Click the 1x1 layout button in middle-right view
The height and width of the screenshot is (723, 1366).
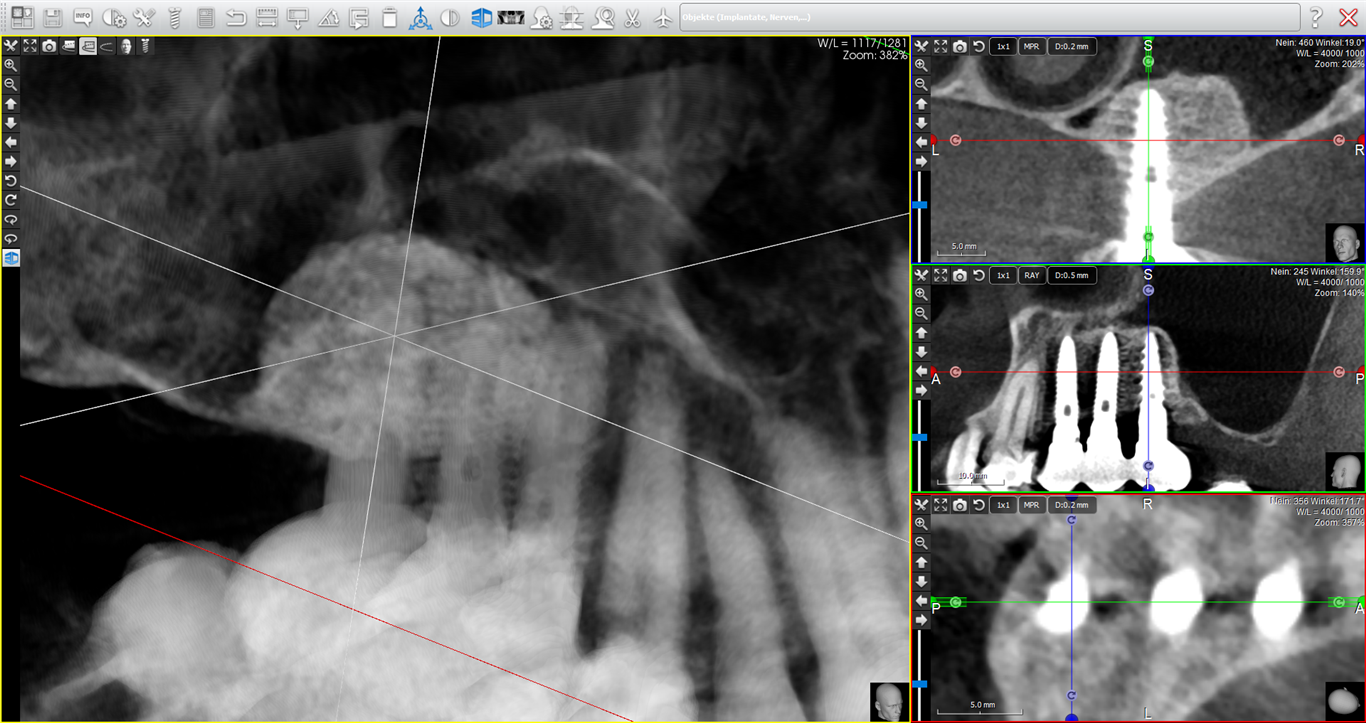point(1003,275)
